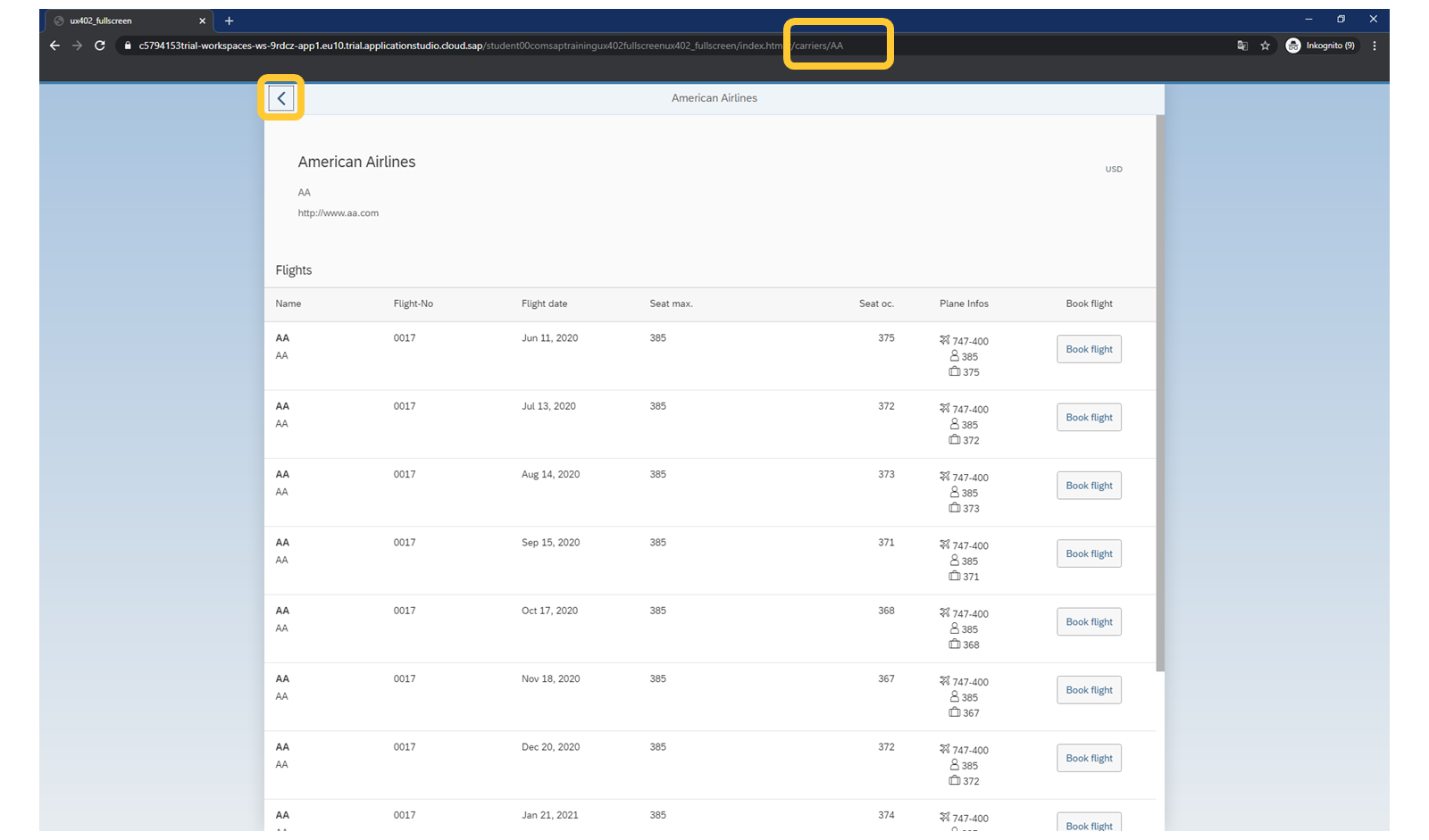Screen dimensions: 1429x840
Task: Select the Oct 17, 2020 flight date cell
Action: pos(550,611)
